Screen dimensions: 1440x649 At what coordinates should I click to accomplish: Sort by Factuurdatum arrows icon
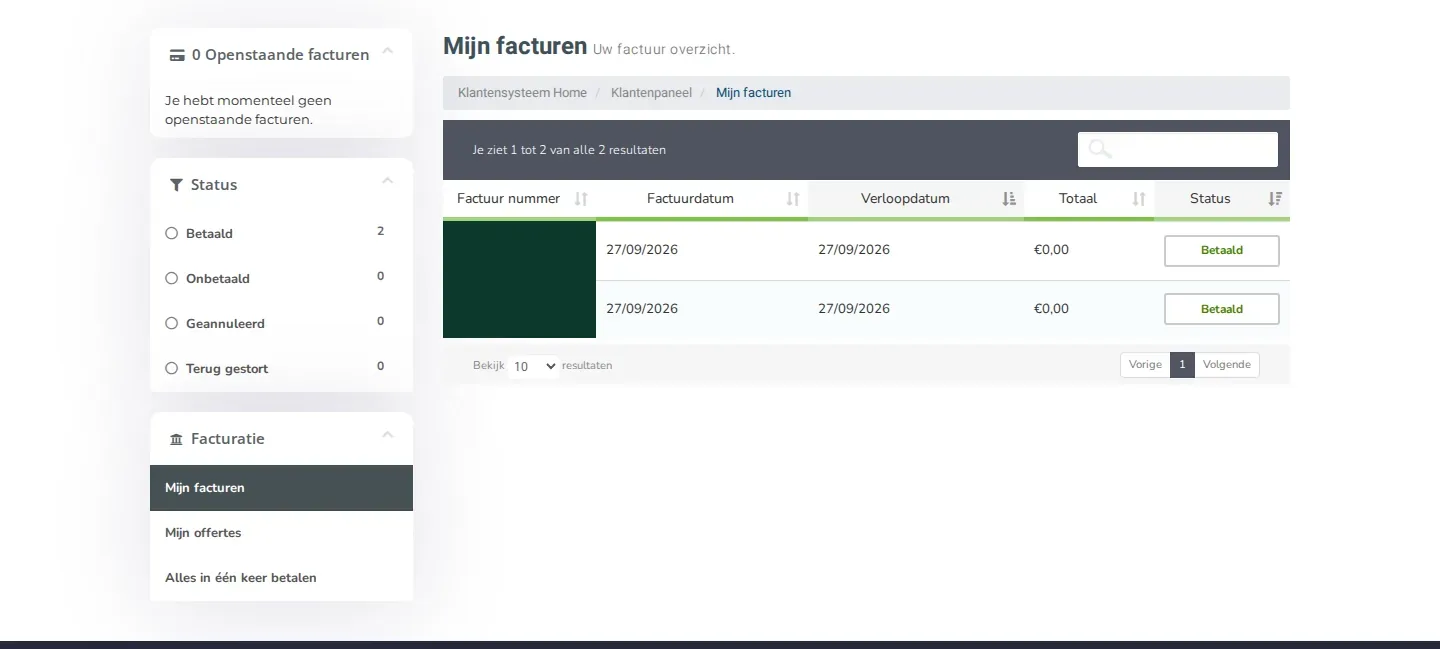[793, 199]
